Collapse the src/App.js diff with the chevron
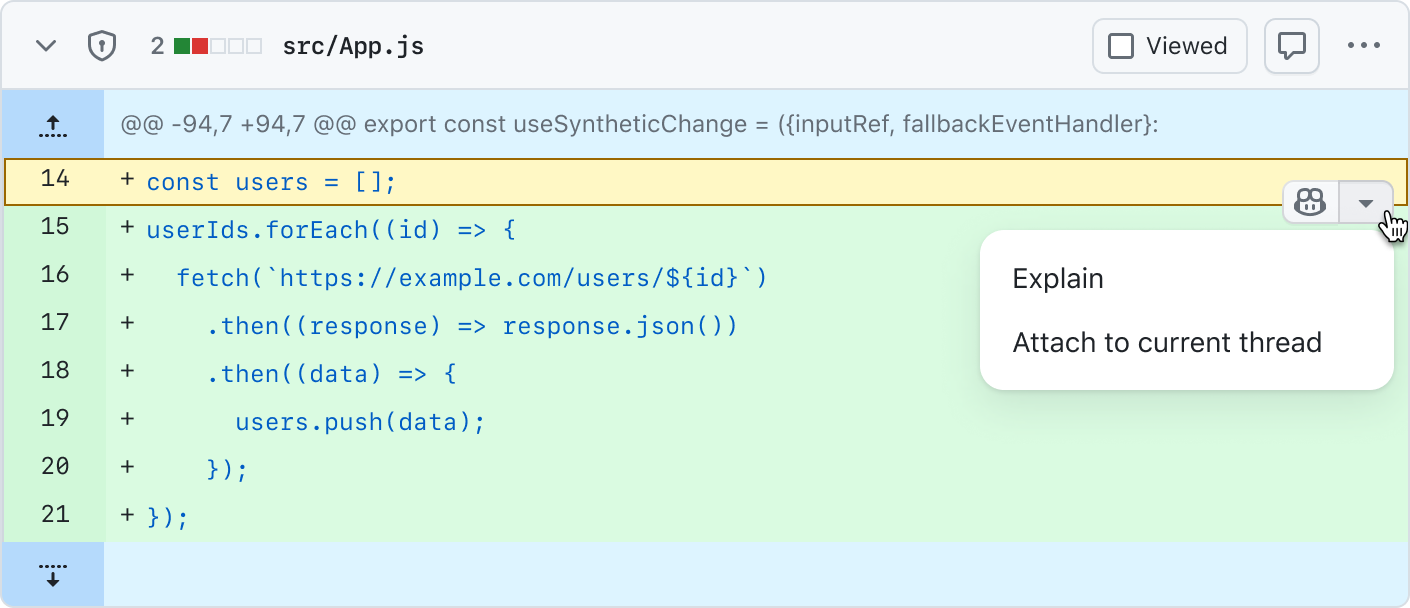The image size is (1410, 608). tap(45, 45)
